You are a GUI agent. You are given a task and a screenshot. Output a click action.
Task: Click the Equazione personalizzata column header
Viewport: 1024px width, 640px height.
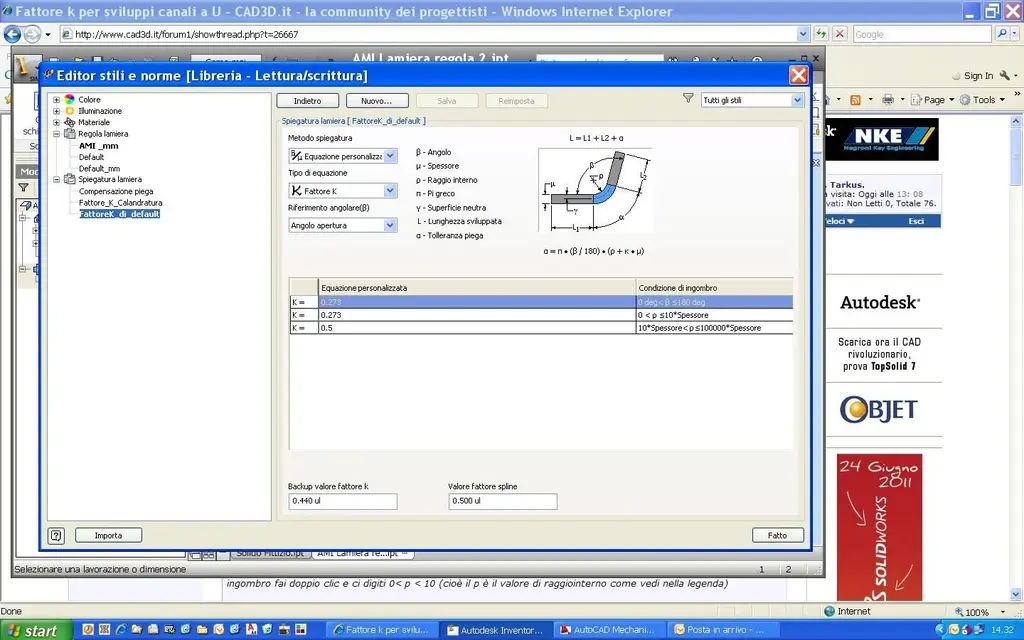click(x=477, y=287)
